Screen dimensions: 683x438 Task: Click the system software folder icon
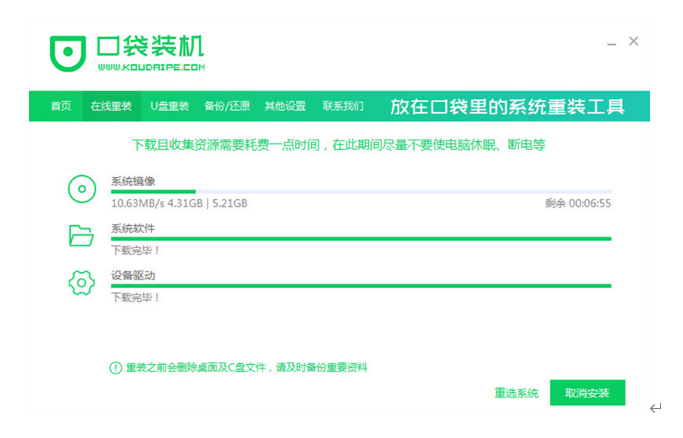coord(81,236)
